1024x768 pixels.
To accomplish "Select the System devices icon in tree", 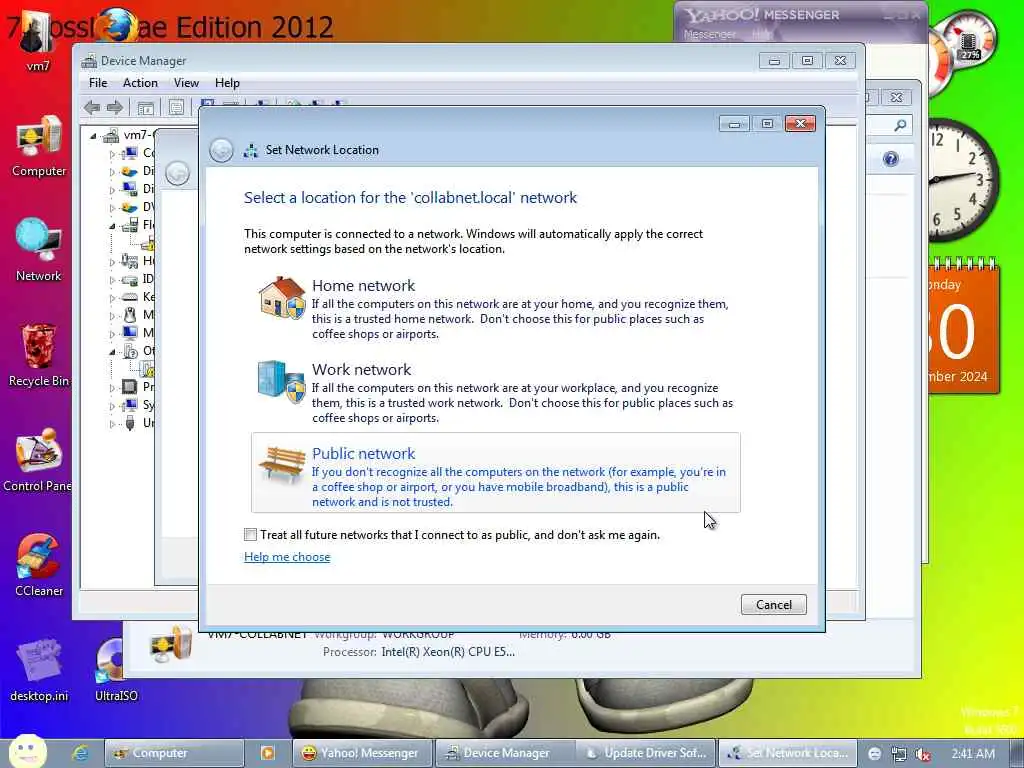I will [x=130, y=405].
